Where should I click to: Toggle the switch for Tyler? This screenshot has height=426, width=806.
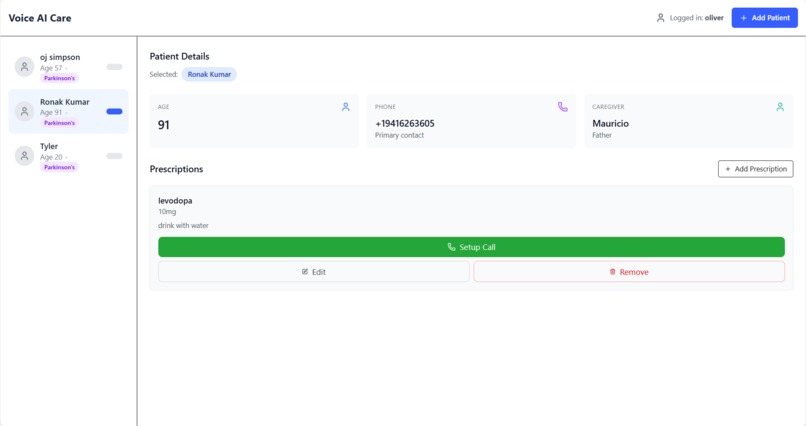pyautogui.click(x=114, y=156)
